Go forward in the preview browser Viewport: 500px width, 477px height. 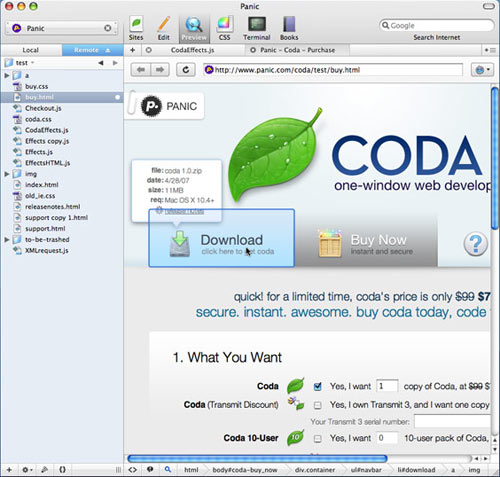tap(160, 70)
